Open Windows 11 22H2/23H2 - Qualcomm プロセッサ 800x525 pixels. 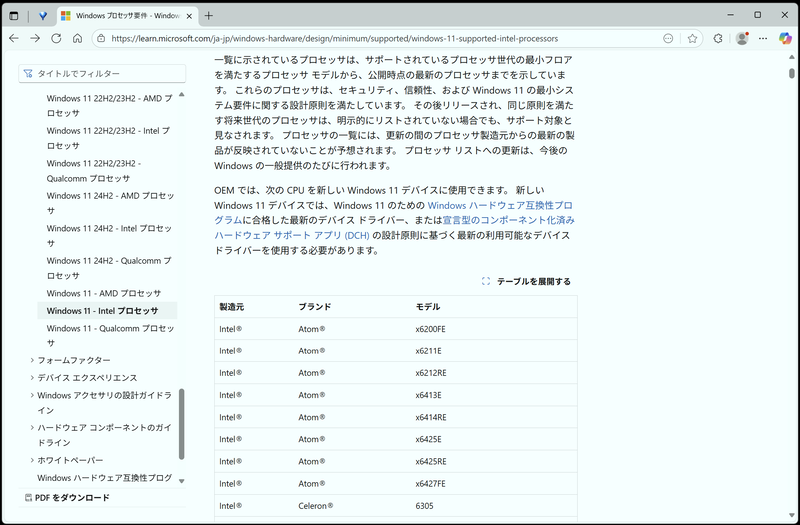coord(94,171)
